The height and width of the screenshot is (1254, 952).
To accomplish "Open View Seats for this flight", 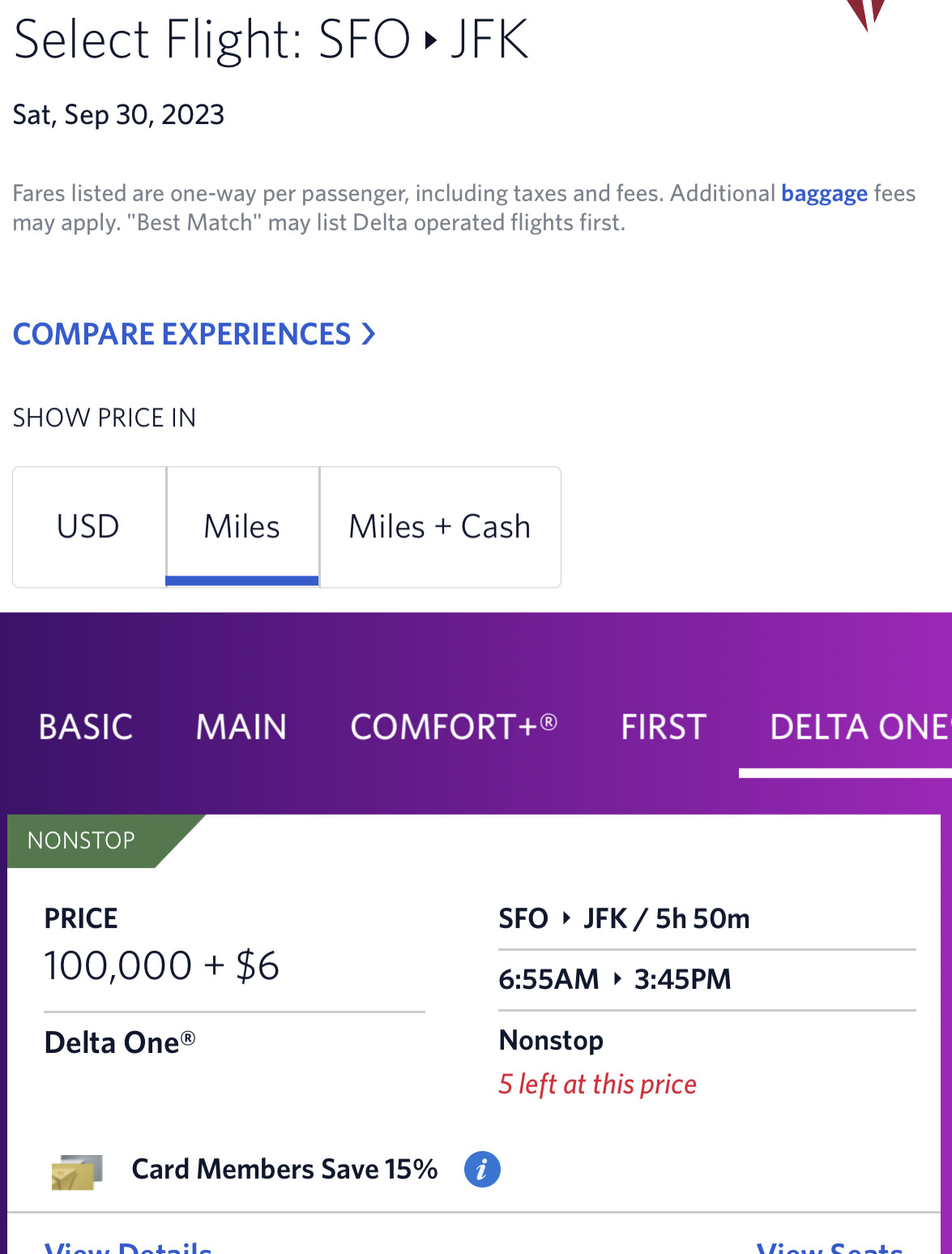I will point(829,1247).
